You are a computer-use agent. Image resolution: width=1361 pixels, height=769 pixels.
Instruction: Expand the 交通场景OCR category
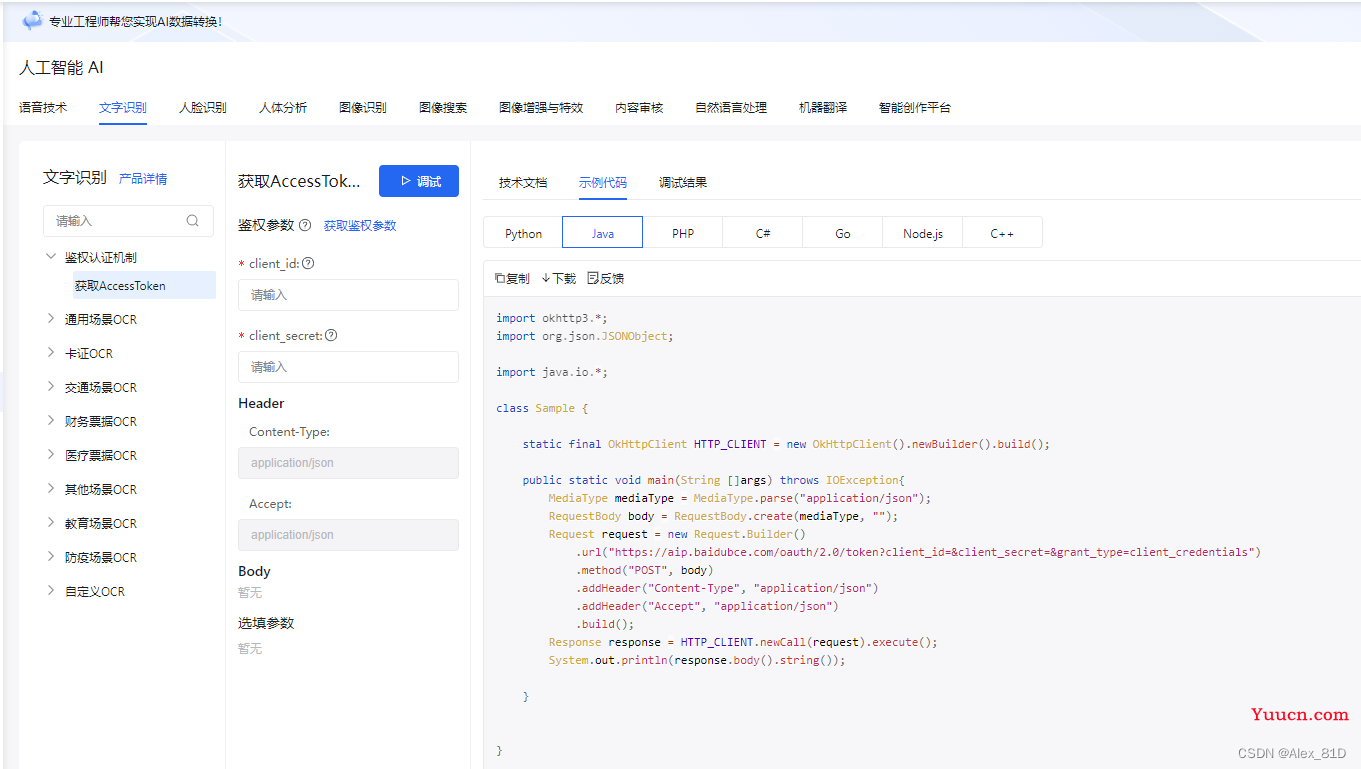click(x=51, y=387)
